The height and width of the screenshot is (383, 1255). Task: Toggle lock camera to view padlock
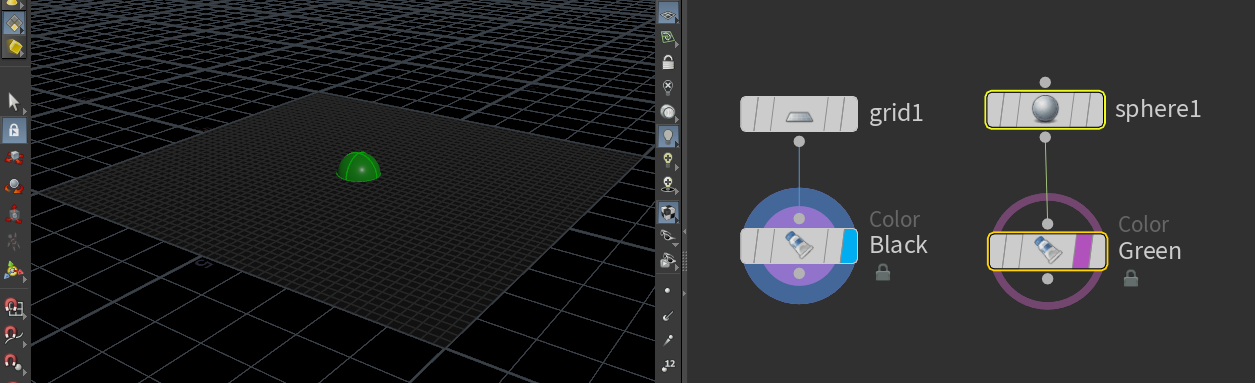pos(668,62)
